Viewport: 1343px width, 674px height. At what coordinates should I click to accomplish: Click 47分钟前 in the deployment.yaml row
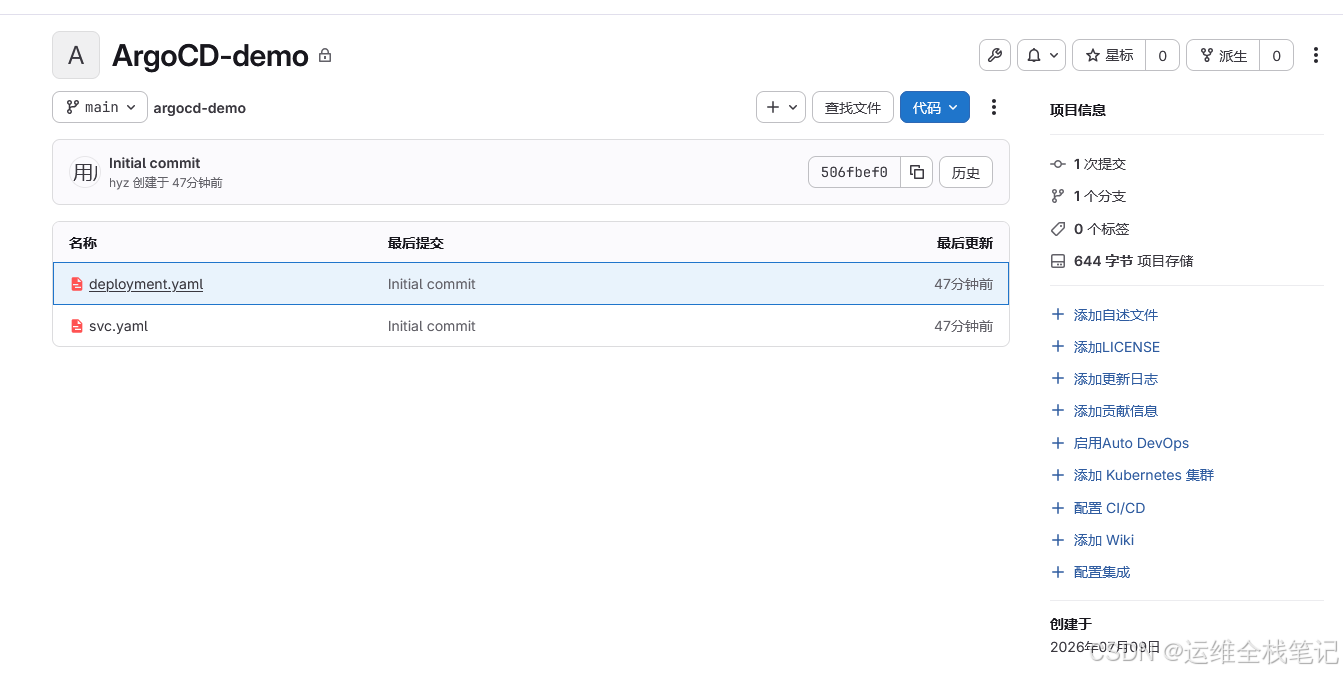[964, 284]
